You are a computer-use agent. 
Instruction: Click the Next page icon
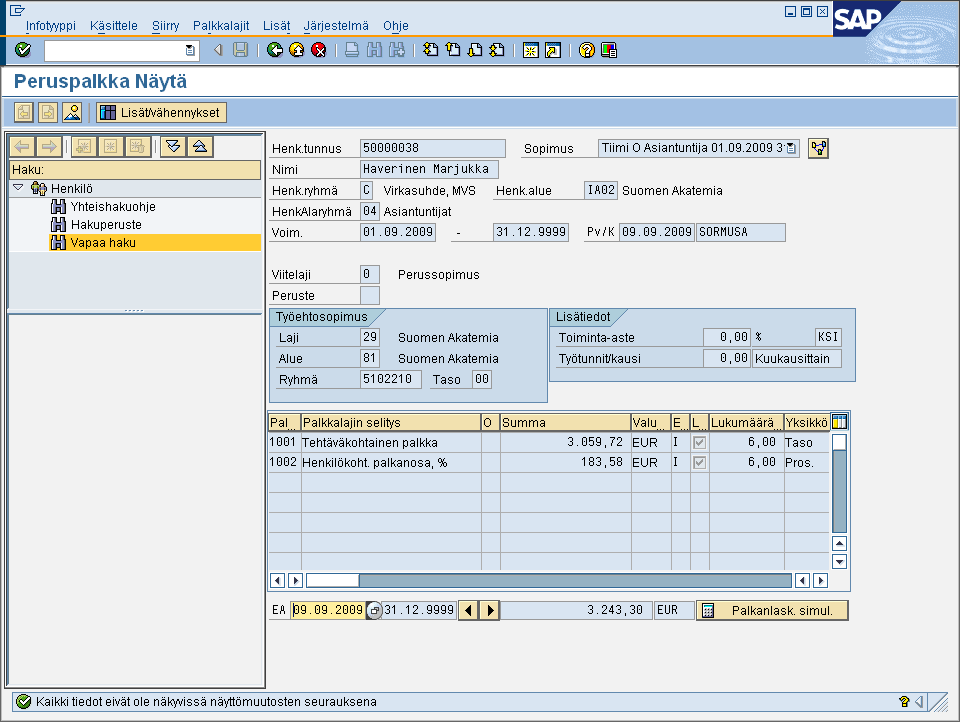click(x=475, y=50)
